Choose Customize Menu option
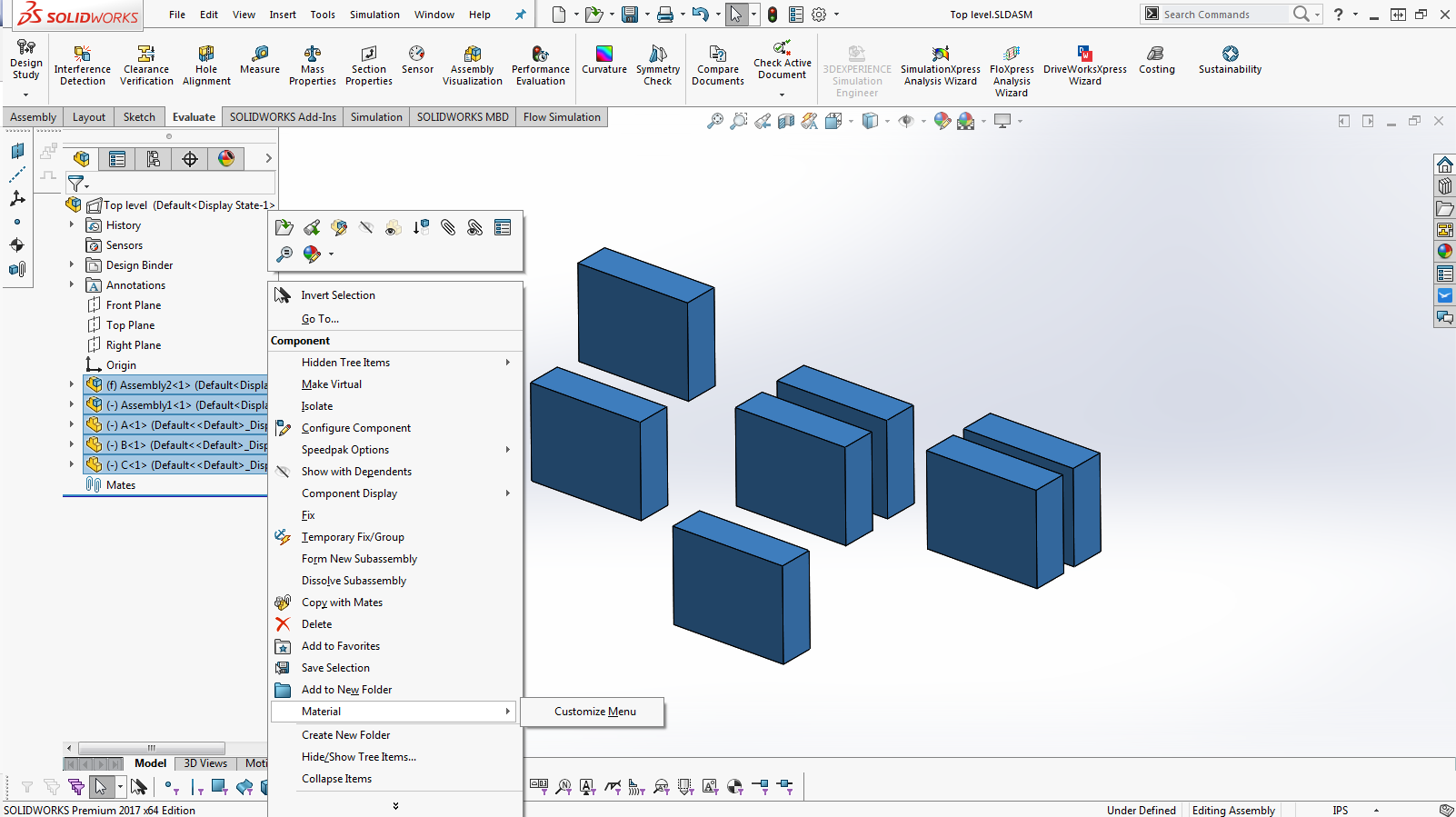 point(594,712)
